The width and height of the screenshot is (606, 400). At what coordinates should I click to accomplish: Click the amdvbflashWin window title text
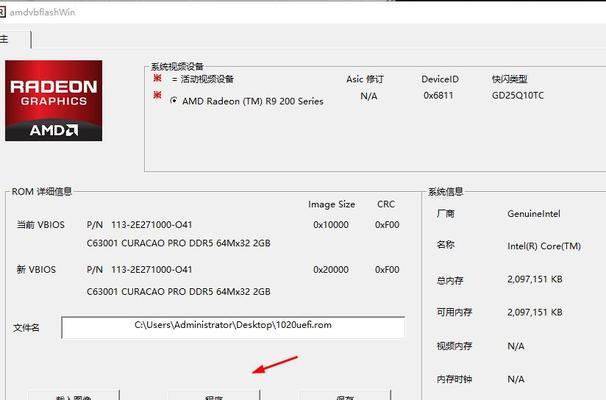pyautogui.click(x=42, y=12)
